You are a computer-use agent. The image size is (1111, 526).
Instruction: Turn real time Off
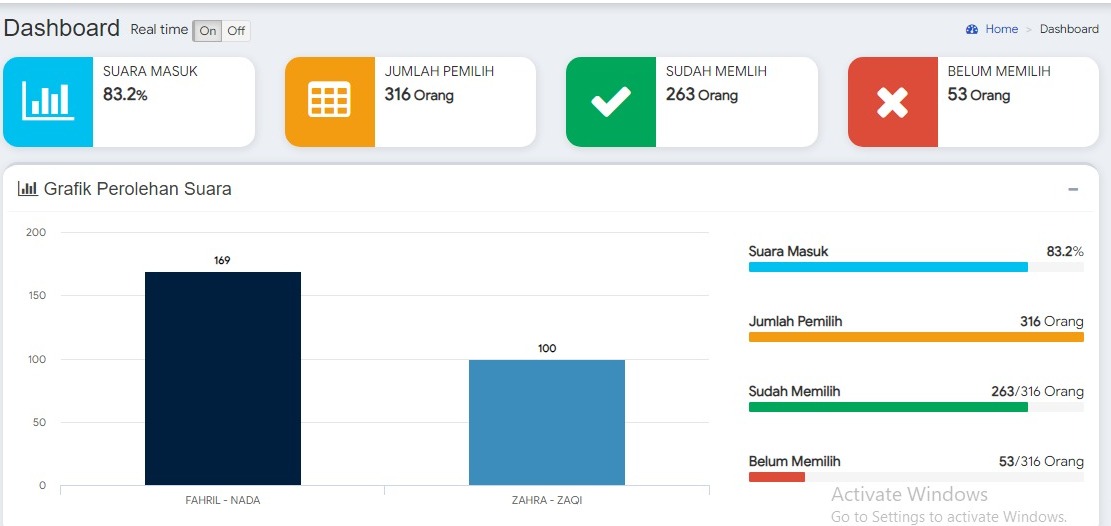(236, 31)
